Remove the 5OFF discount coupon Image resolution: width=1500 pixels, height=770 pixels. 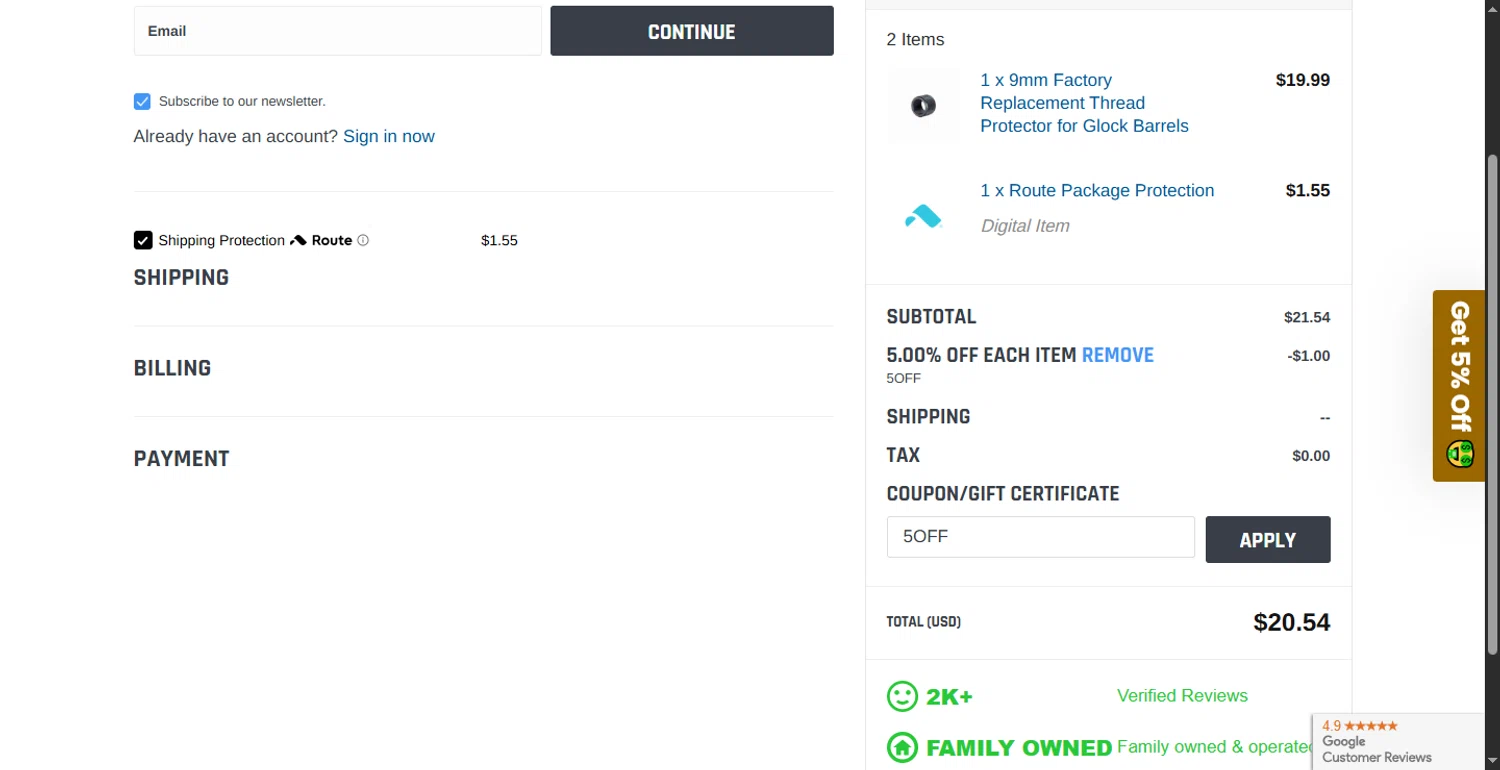coord(1117,355)
